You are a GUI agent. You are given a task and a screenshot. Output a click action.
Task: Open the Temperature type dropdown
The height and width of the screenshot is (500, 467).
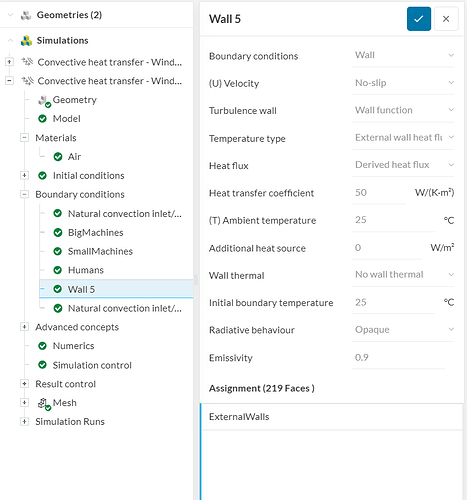click(x=403, y=138)
